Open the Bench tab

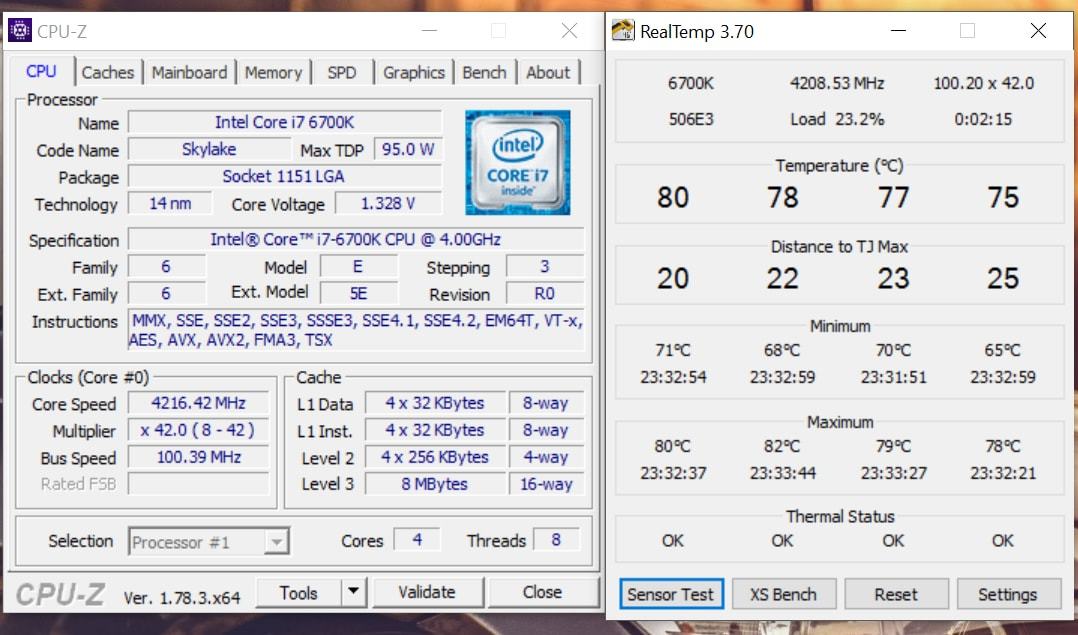(484, 72)
